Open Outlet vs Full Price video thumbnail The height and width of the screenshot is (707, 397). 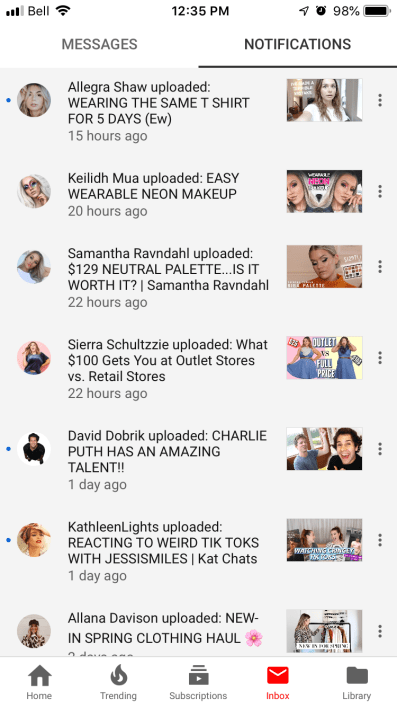[324, 358]
